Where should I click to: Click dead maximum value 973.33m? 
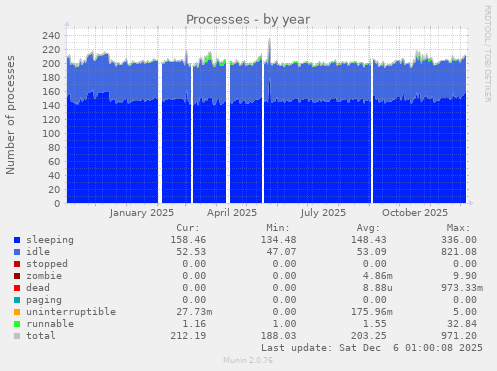[x=462, y=288]
